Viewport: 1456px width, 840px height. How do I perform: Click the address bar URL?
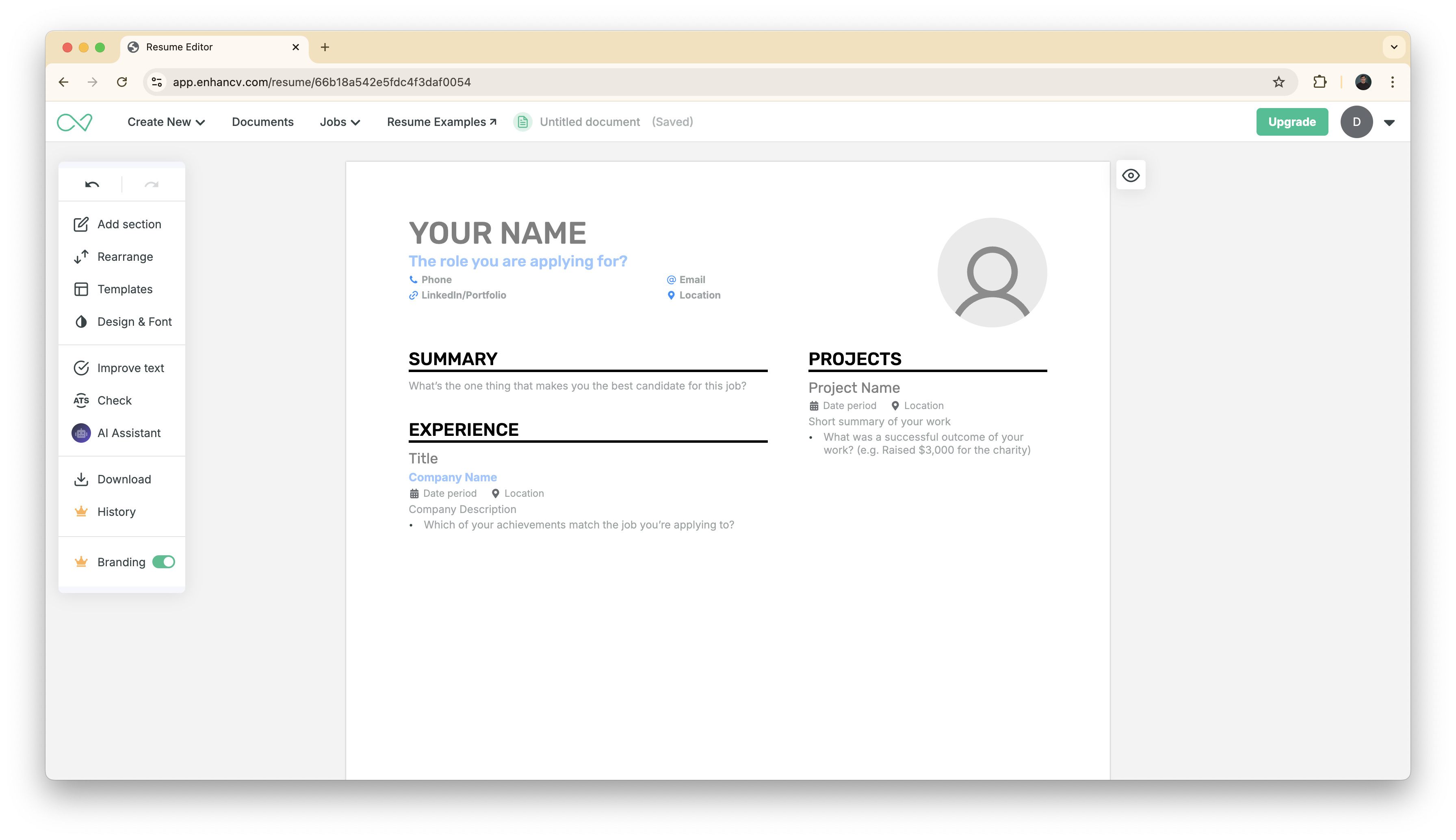point(322,82)
